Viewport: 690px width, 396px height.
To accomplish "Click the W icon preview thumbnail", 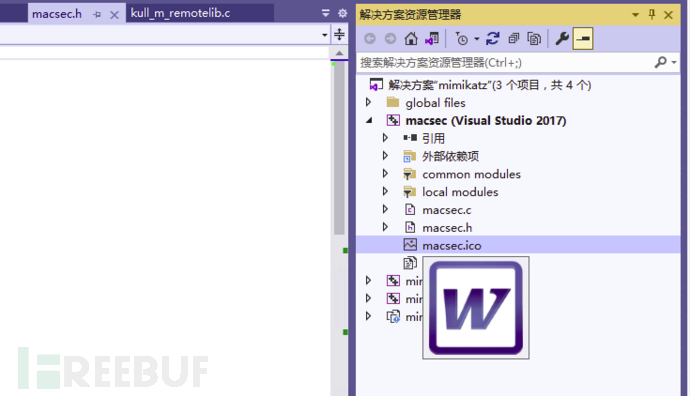I will coord(476,308).
